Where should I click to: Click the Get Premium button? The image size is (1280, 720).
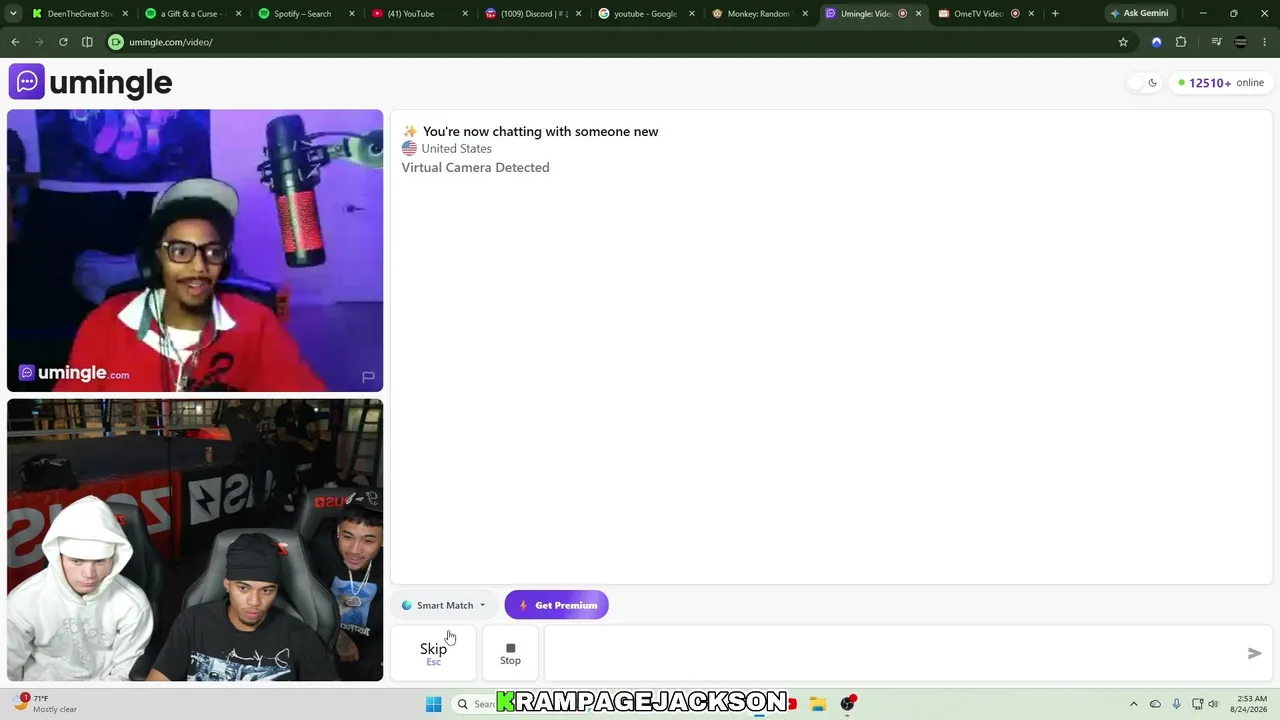tap(556, 605)
